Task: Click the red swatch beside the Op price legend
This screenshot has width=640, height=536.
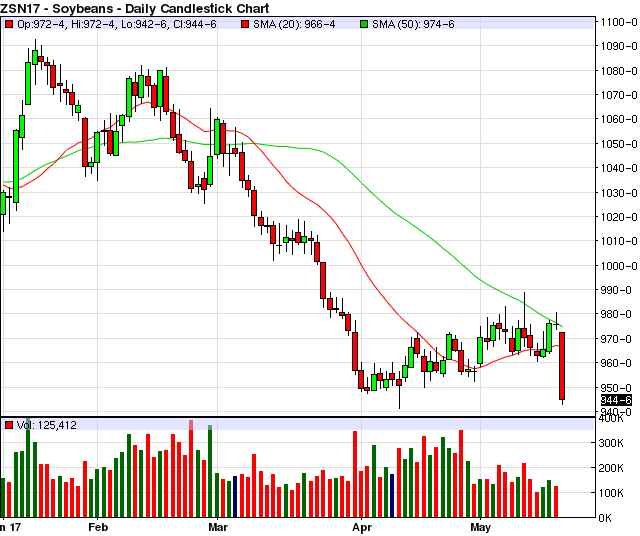Action: pos(9,24)
